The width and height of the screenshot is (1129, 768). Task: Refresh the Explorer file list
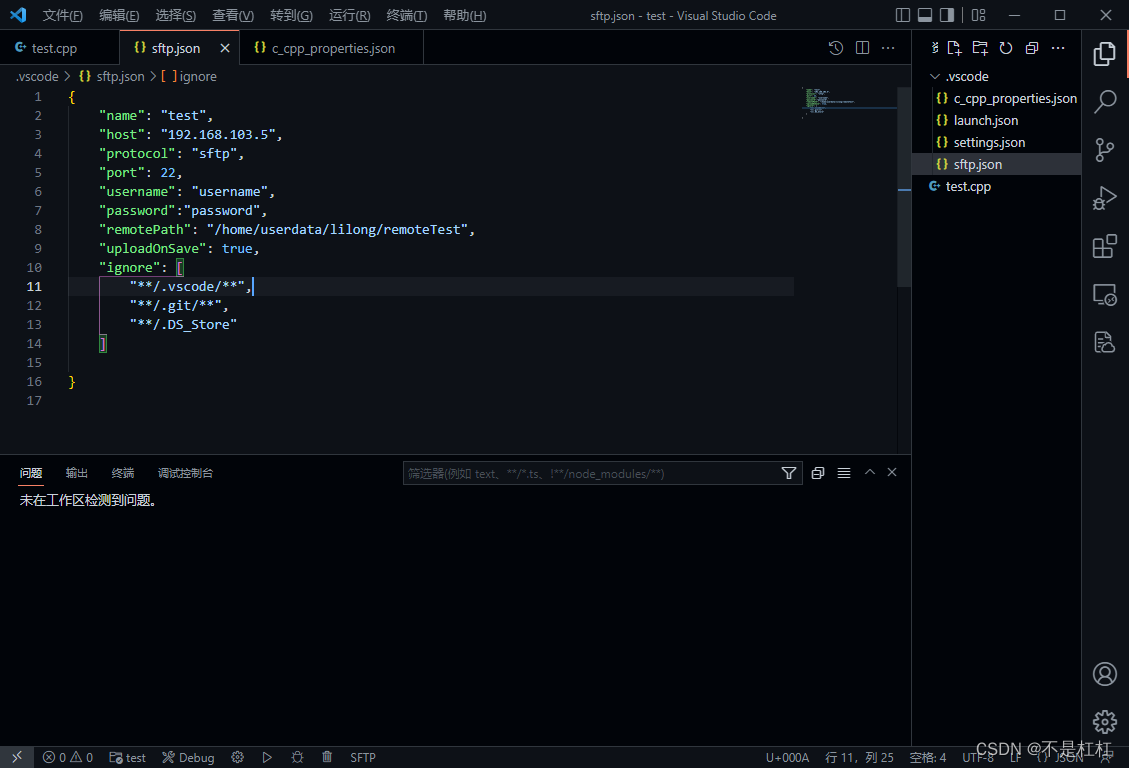[1005, 47]
